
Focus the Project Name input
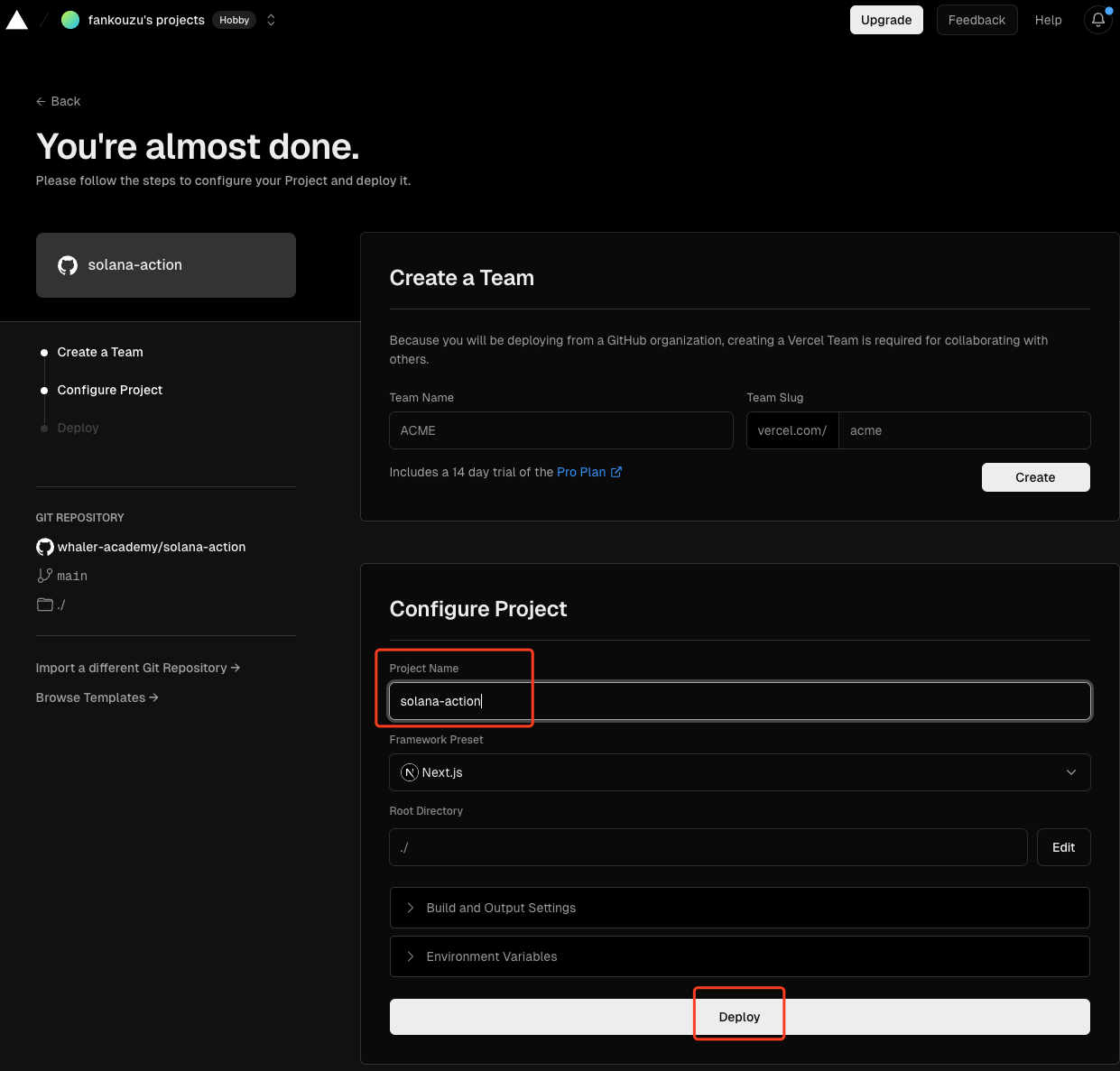click(739, 701)
